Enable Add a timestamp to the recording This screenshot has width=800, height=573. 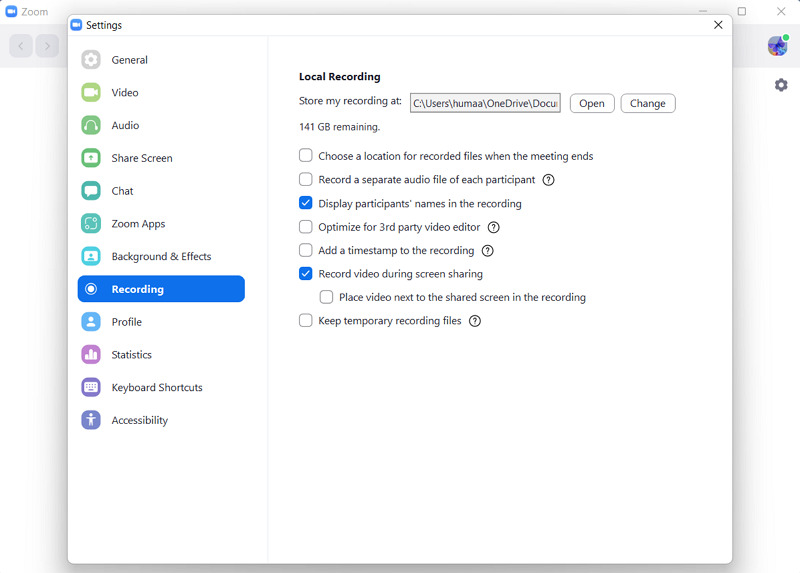tap(306, 250)
